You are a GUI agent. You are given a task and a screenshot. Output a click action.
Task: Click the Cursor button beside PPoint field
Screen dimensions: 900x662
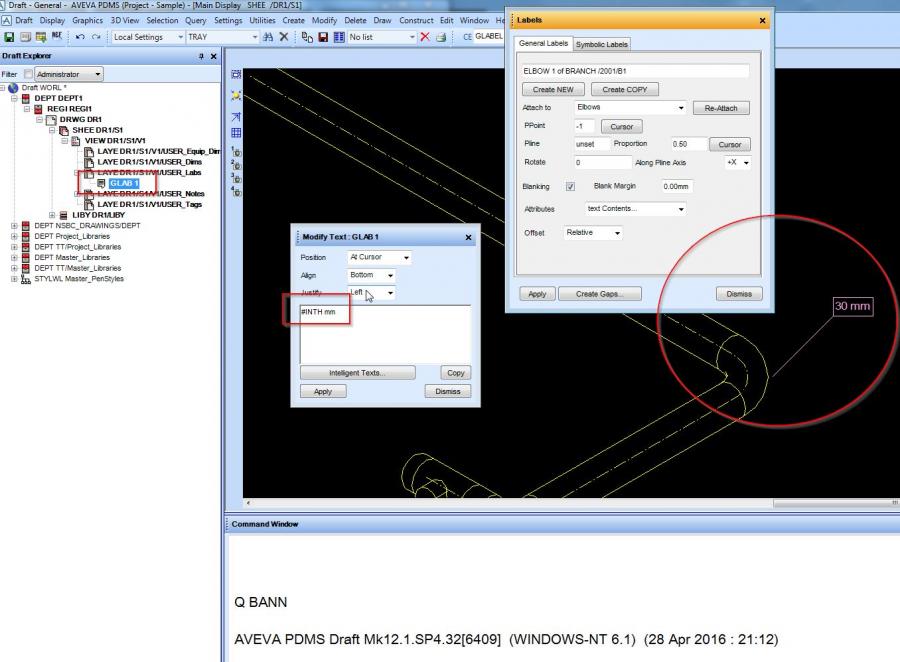[x=622, y=127]
